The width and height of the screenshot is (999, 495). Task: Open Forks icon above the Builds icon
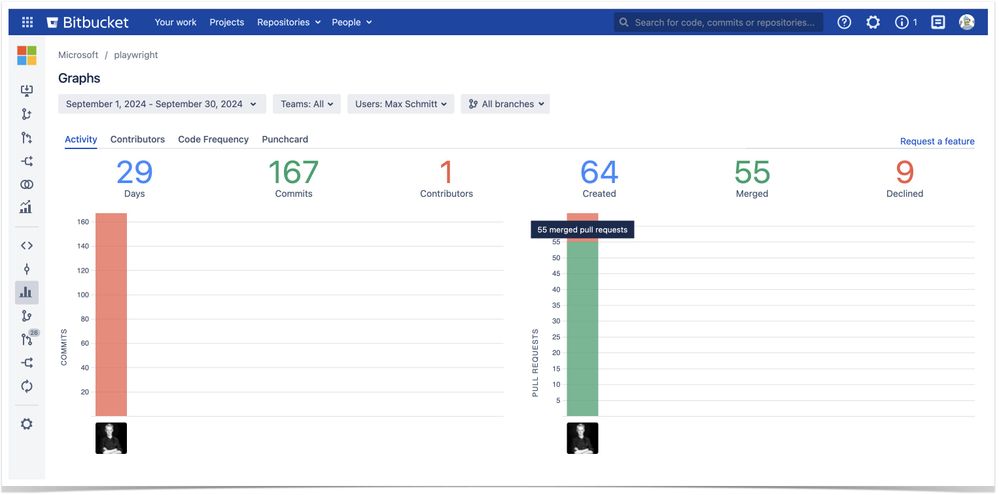(x=27, y=362)
